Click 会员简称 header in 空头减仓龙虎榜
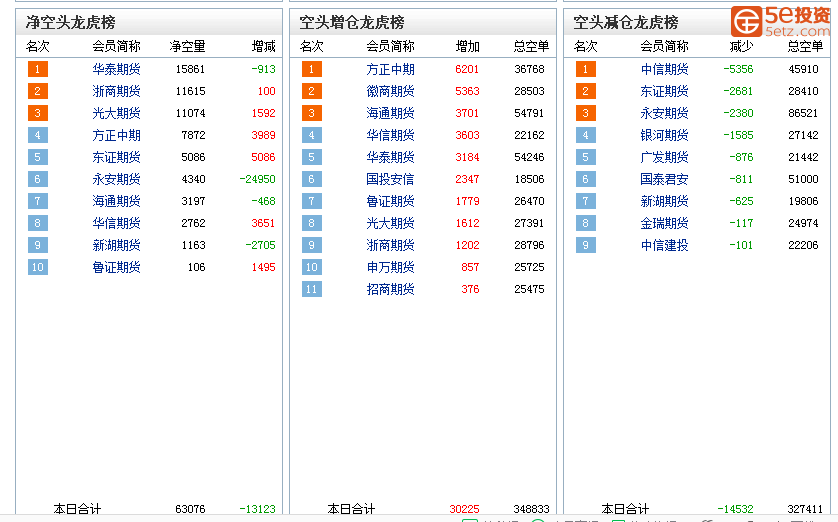 (664, 46)
